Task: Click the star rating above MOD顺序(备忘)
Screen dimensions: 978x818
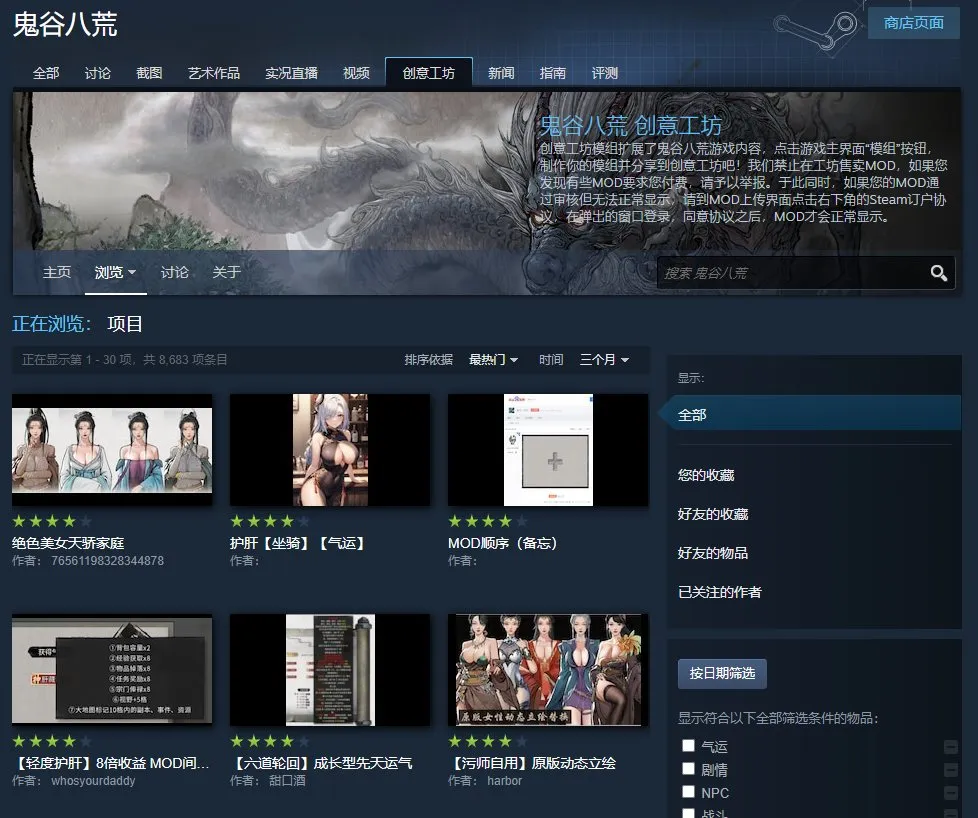Action: pos(488,520)
